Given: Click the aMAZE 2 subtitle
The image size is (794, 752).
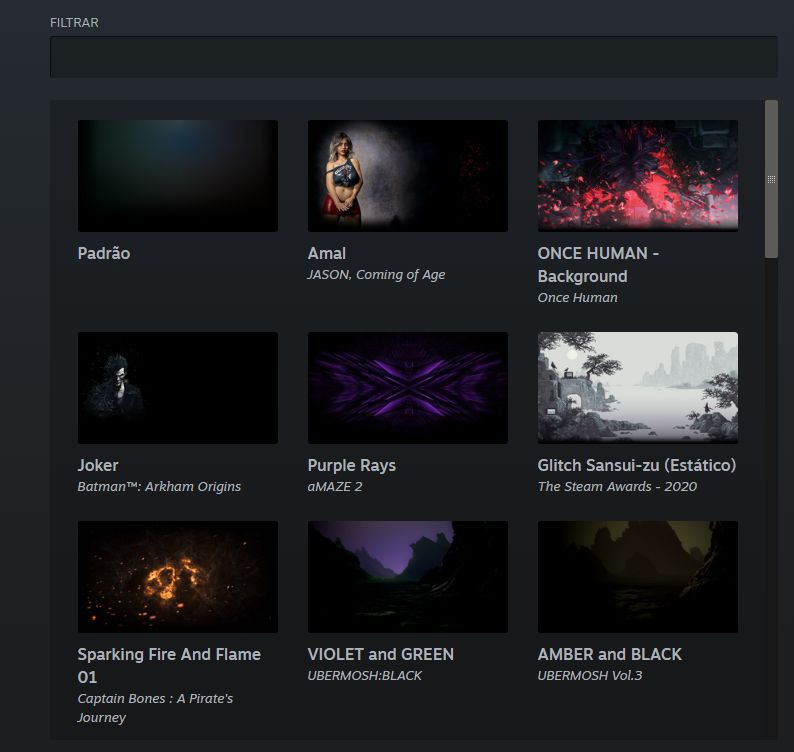Looking at the screenshot, I should coord(335,487).
